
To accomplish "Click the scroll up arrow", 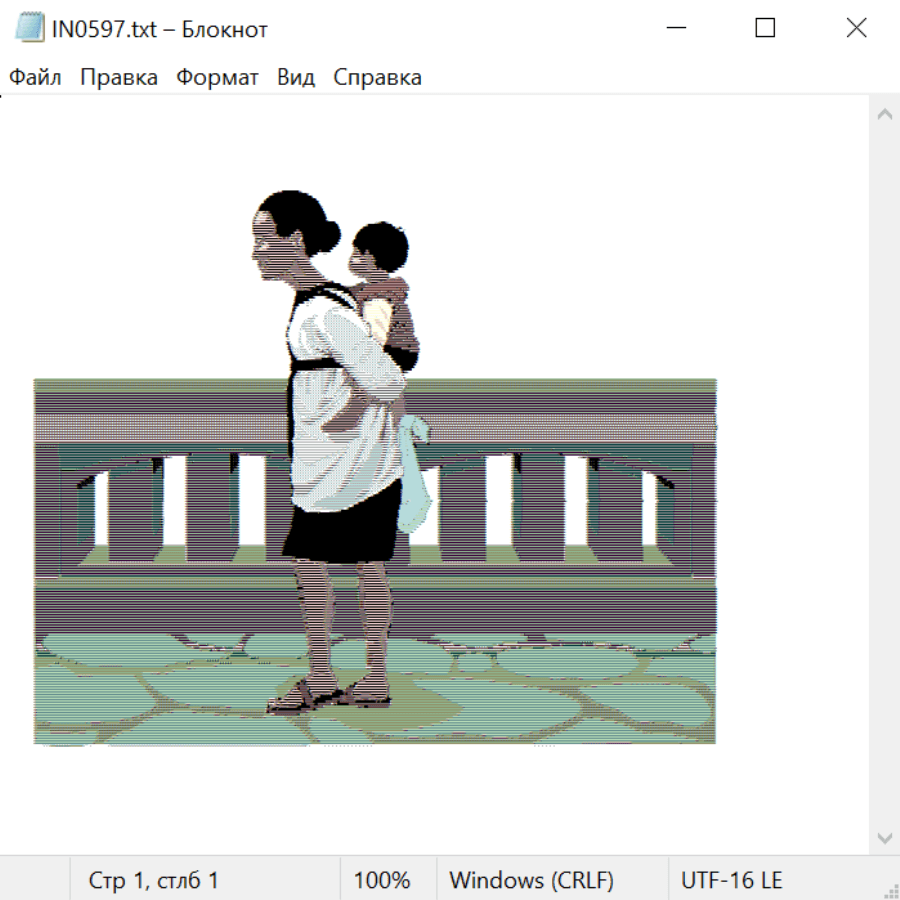I will 884,114.
